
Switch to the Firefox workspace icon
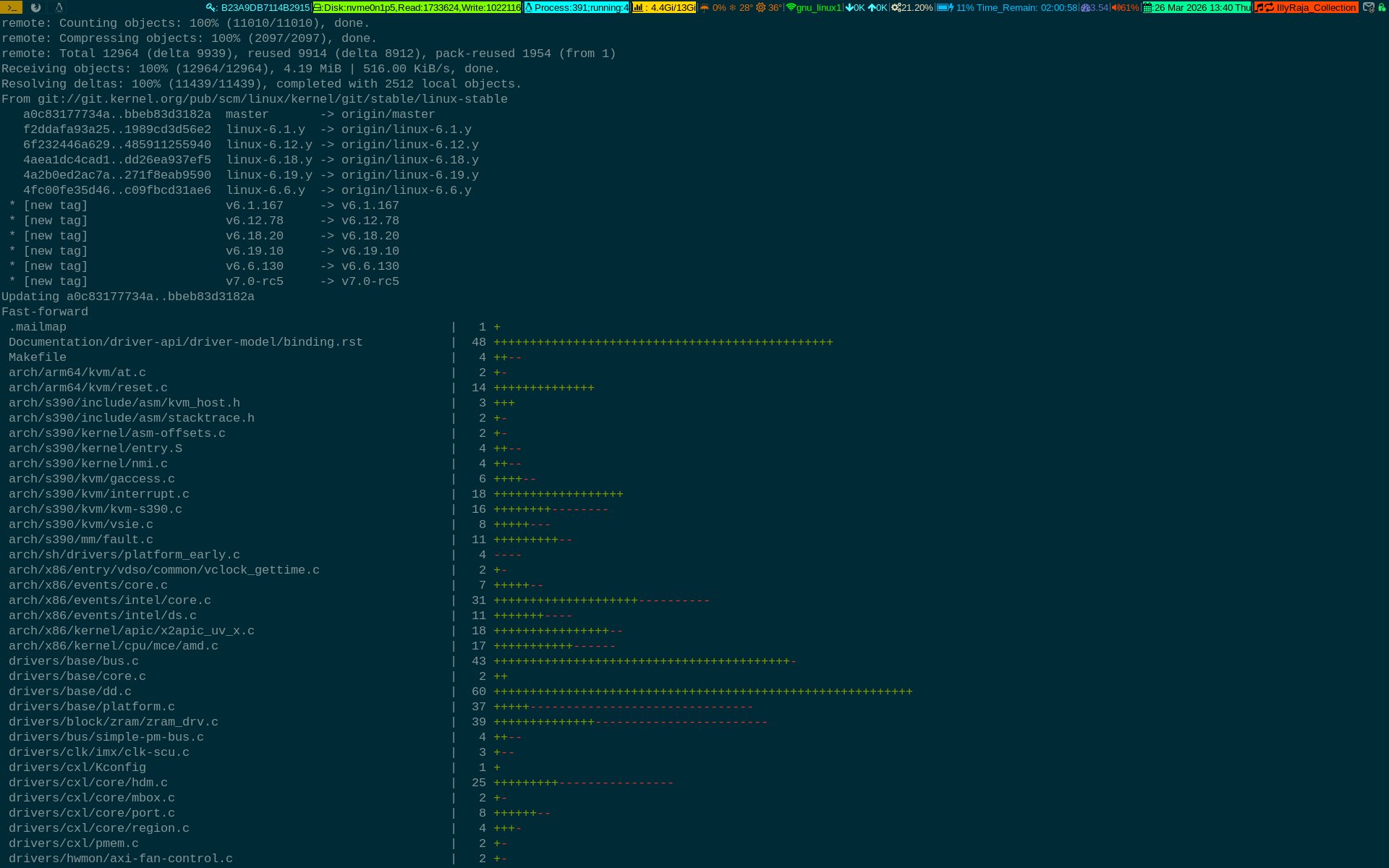[x=35, y=7]
